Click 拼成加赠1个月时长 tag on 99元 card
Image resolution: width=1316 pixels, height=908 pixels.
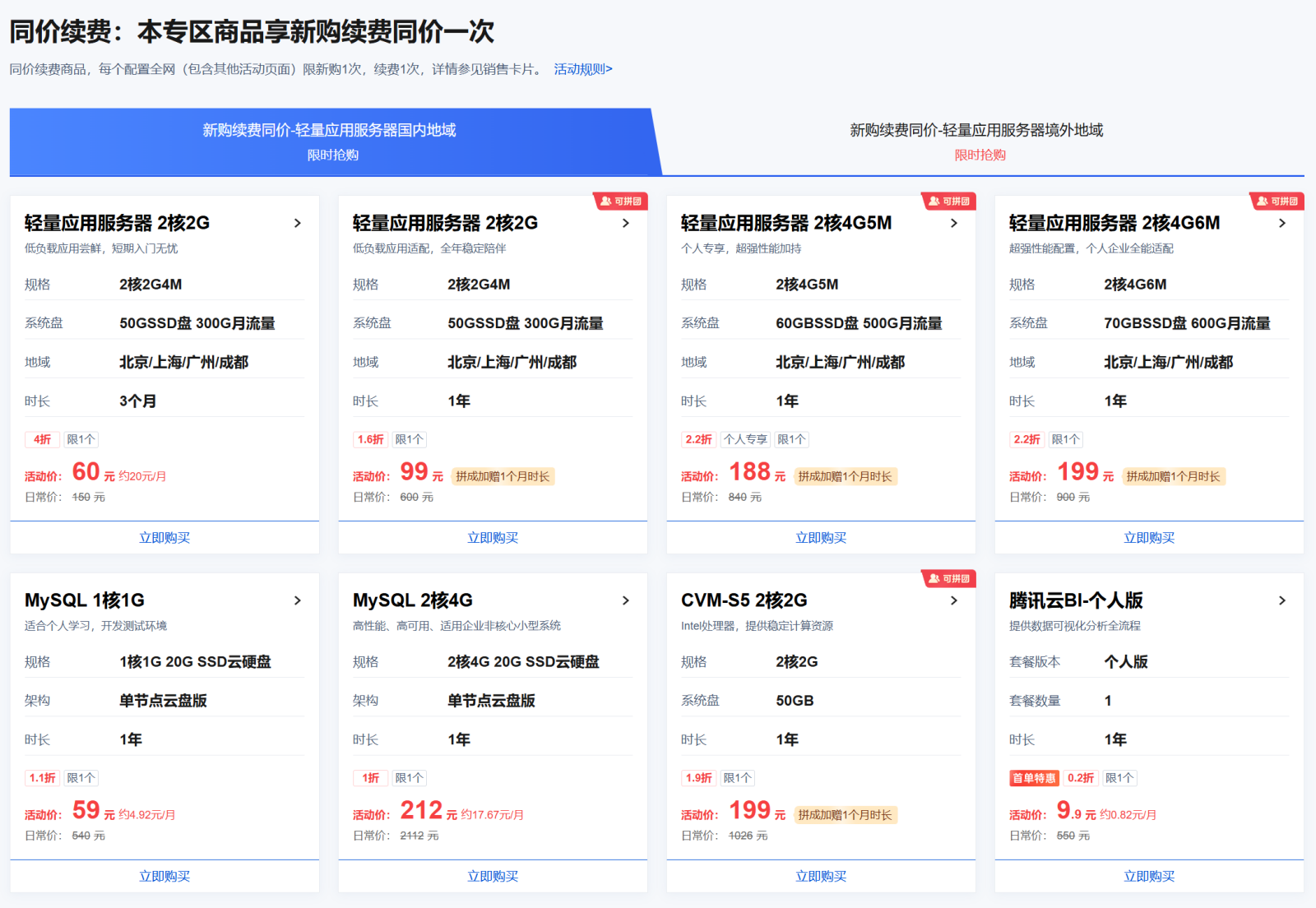pyautogui.click(x=503, y=477)
